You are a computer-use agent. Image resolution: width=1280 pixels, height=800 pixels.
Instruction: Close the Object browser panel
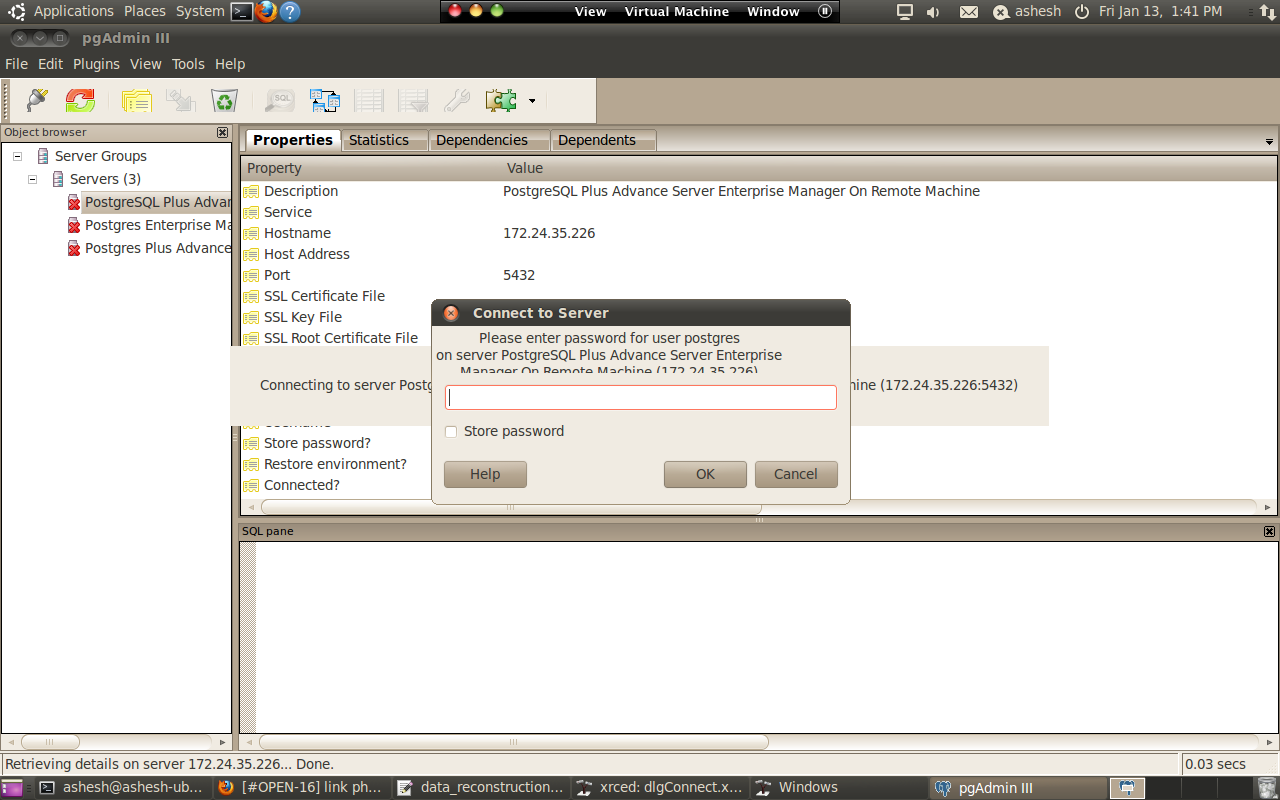(x=222, y=132)
